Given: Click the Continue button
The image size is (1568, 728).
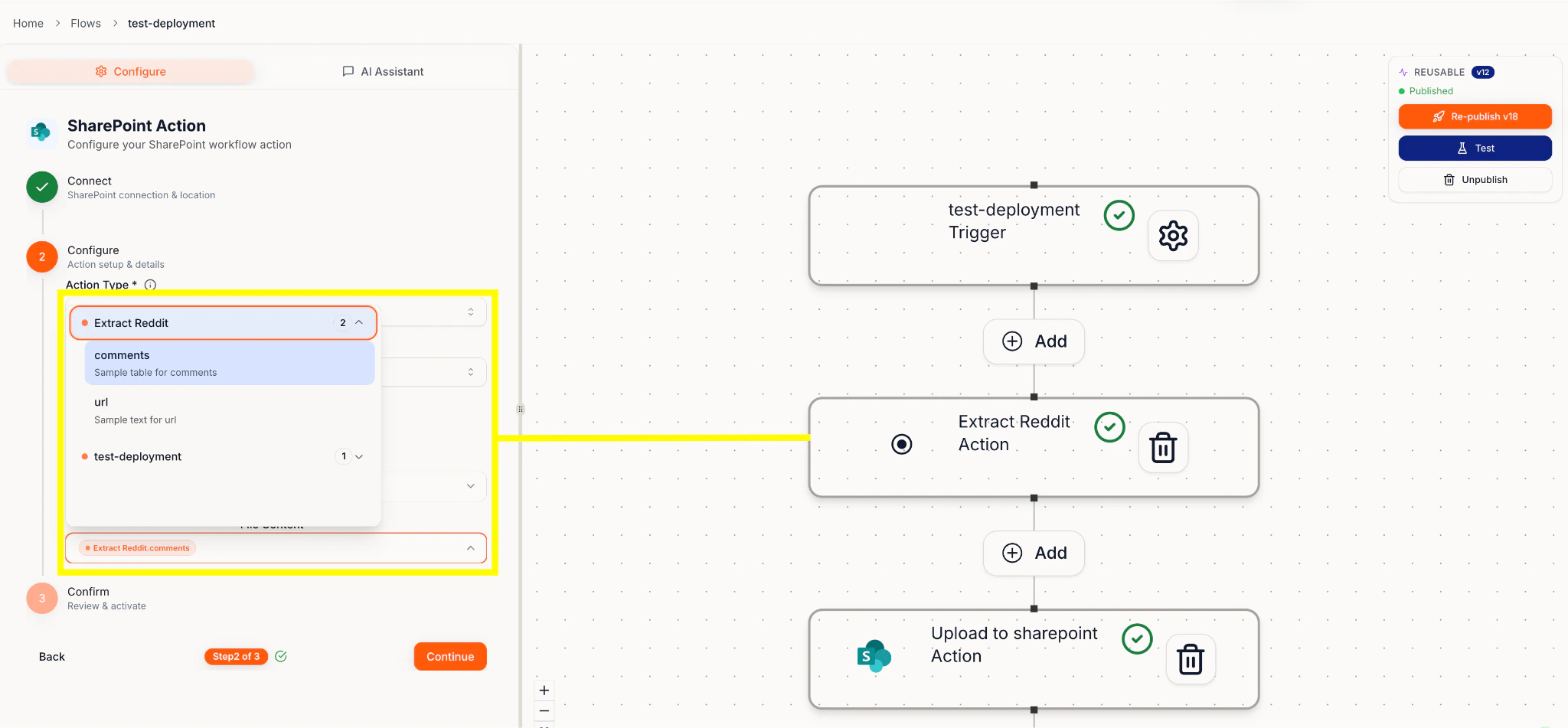Looking at the screenshot, I should point(450,657).
